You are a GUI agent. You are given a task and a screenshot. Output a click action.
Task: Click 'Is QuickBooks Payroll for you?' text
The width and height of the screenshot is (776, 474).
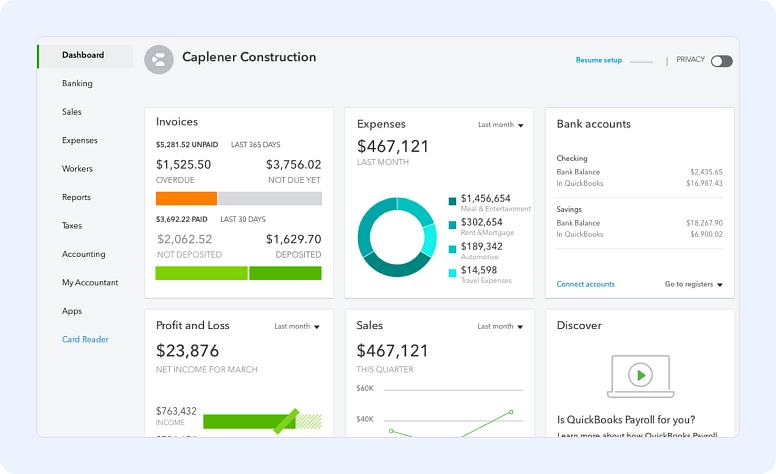[626, 420]
